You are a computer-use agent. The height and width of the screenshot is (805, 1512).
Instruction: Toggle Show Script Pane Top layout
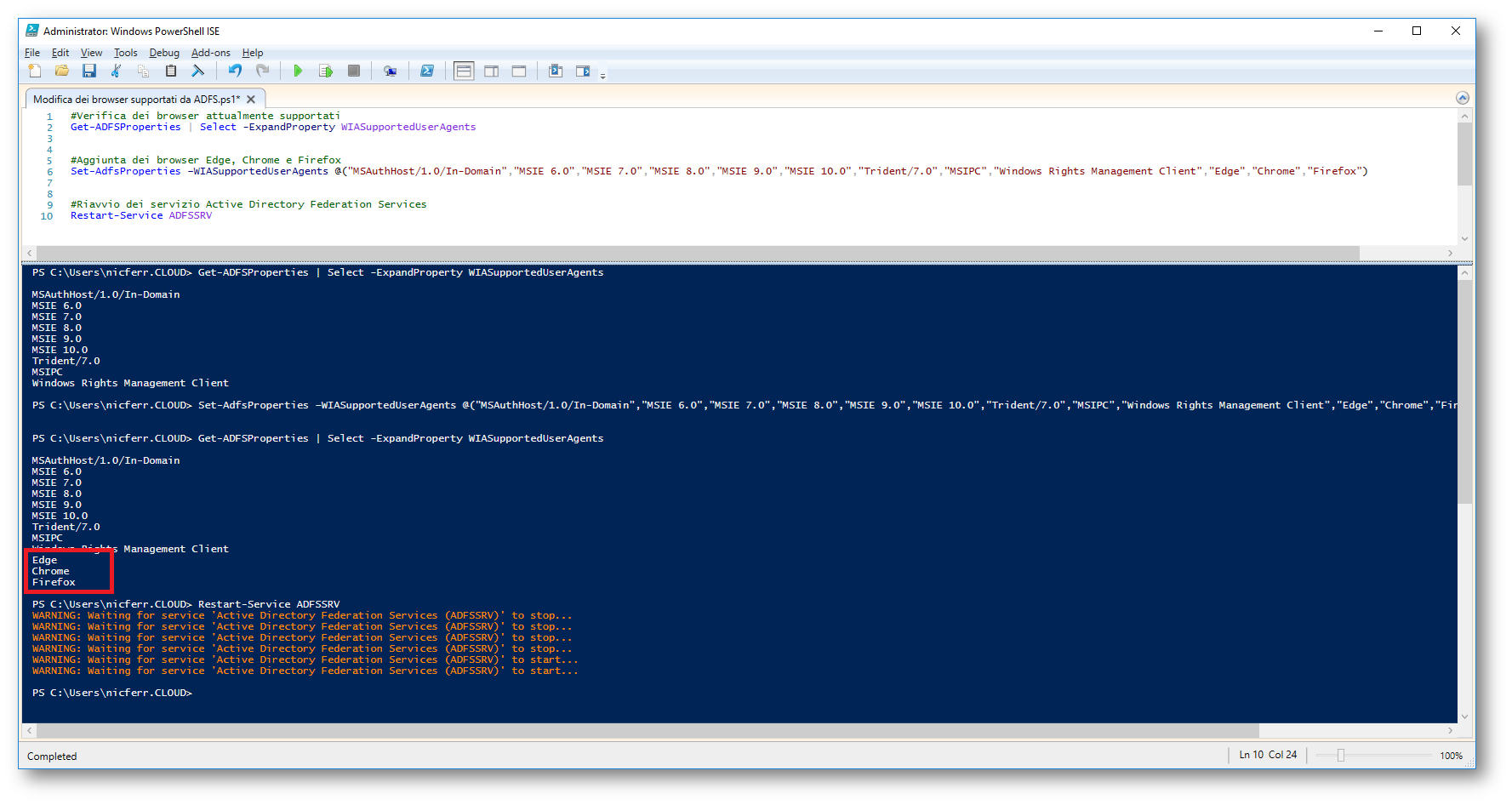464,71
